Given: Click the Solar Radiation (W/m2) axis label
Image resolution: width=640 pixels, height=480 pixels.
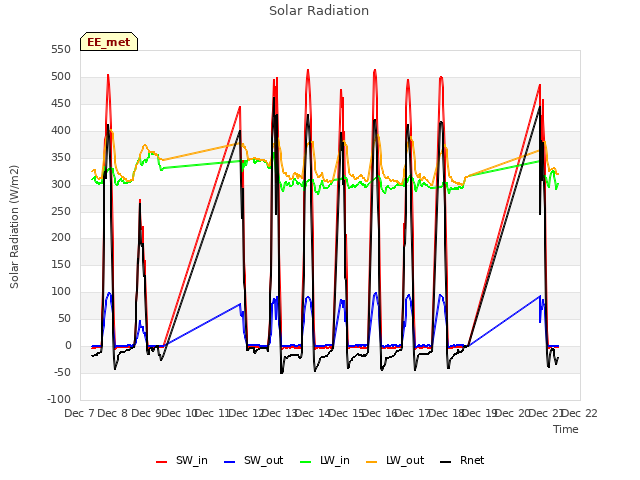Looking at the screenshot, I should tap(14, 227).
